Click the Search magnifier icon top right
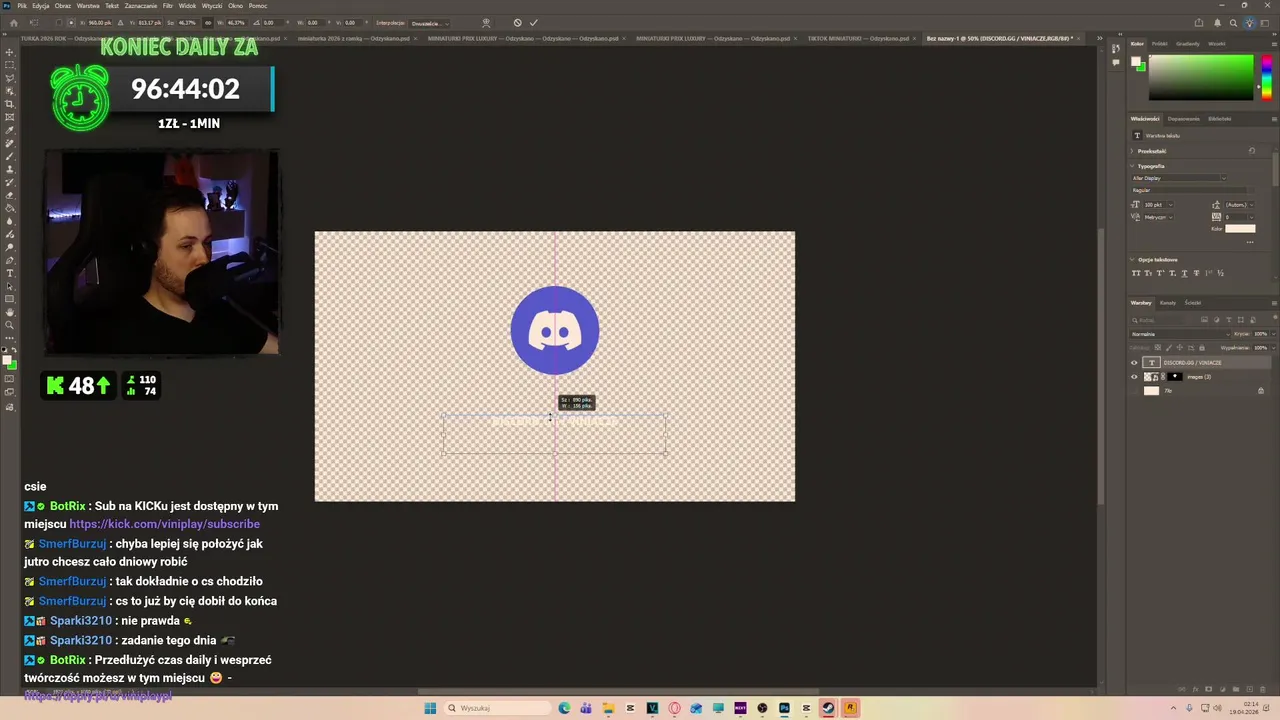 click(x=1233, y=22)
